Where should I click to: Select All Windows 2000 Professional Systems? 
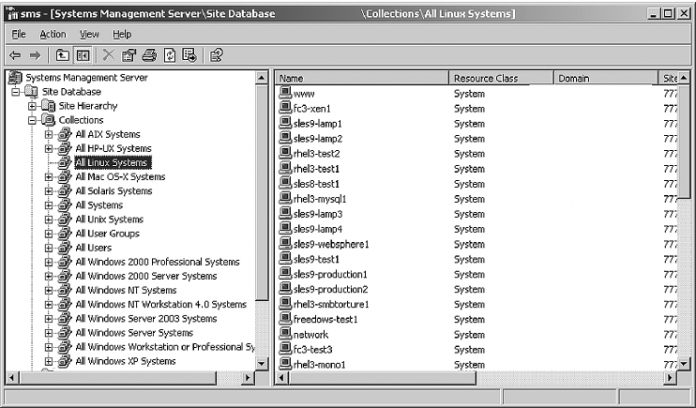pos(158,262)
